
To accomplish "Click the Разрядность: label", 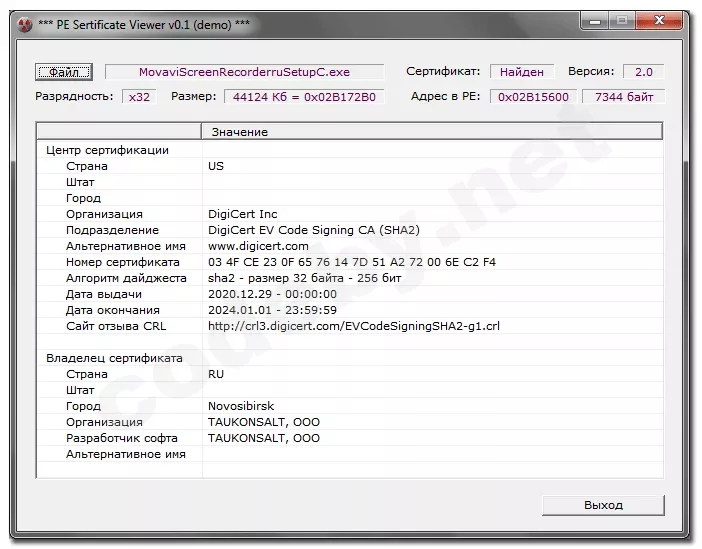I will click(74, 96).
